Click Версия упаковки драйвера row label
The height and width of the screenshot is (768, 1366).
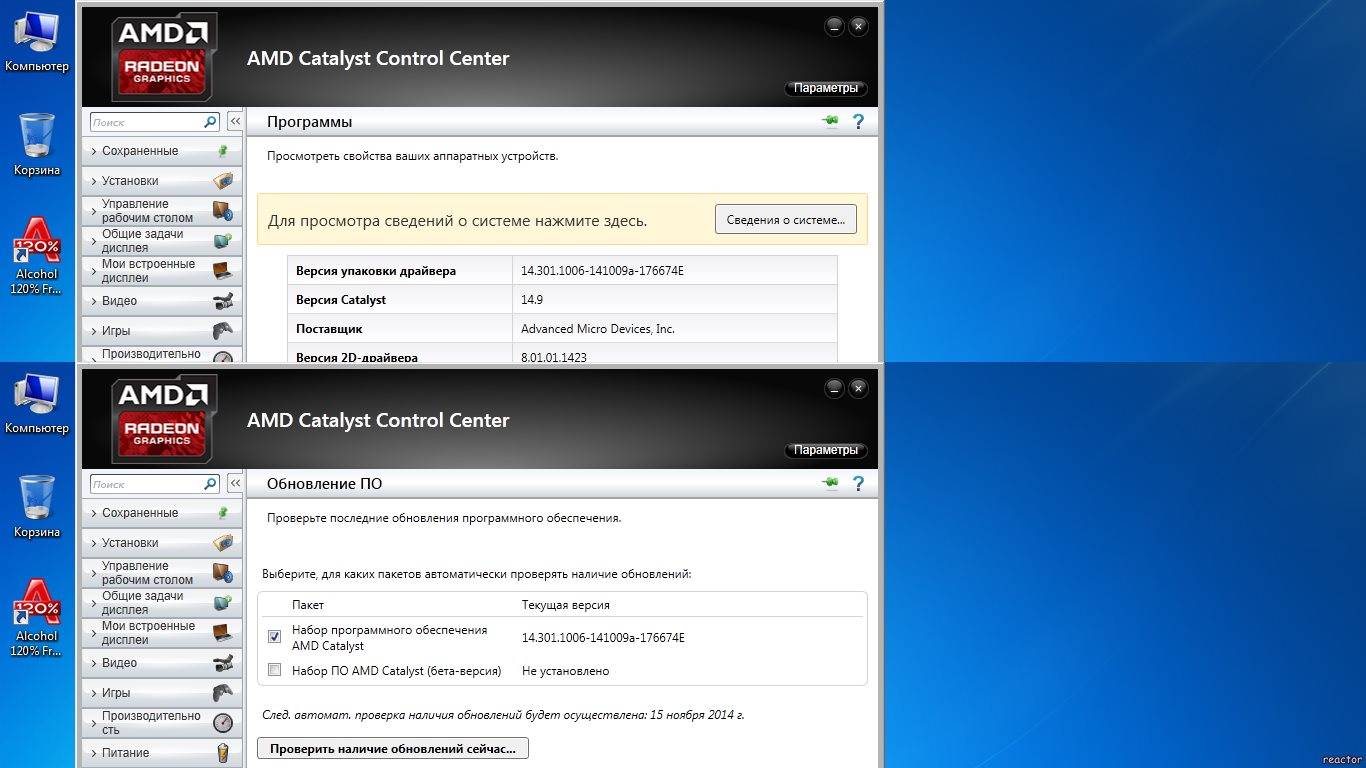click(x=376, y=271)
